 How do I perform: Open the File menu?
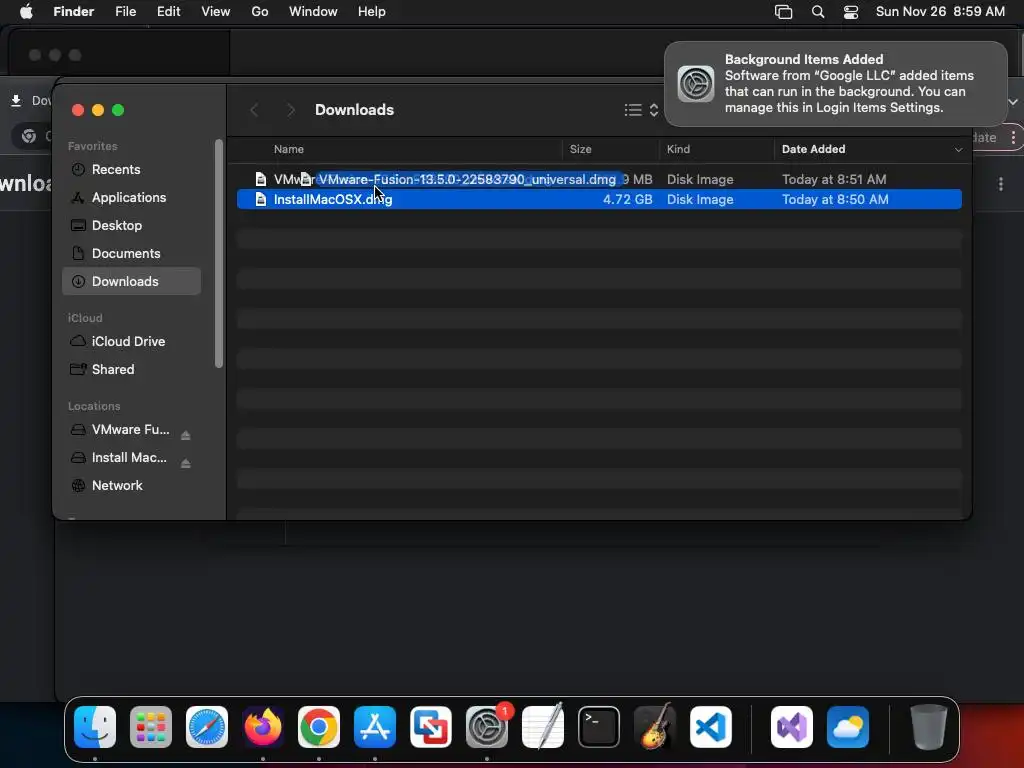(125, 12)
